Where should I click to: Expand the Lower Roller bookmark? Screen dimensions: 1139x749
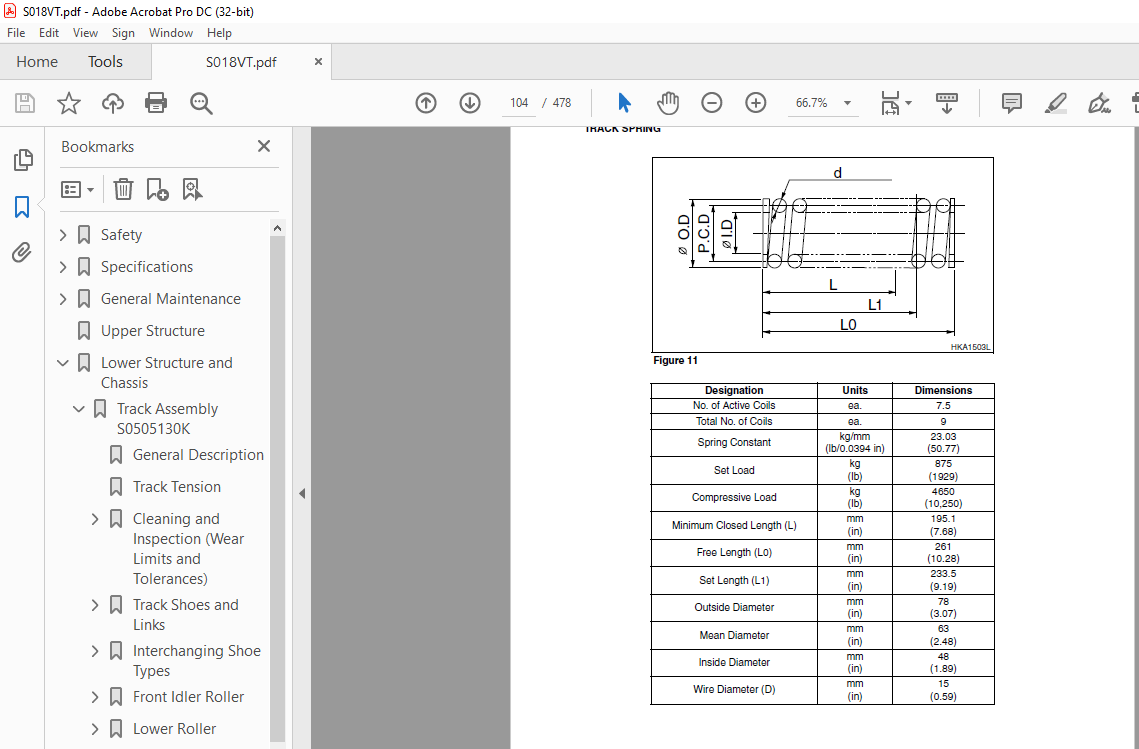tap(95, 729)
